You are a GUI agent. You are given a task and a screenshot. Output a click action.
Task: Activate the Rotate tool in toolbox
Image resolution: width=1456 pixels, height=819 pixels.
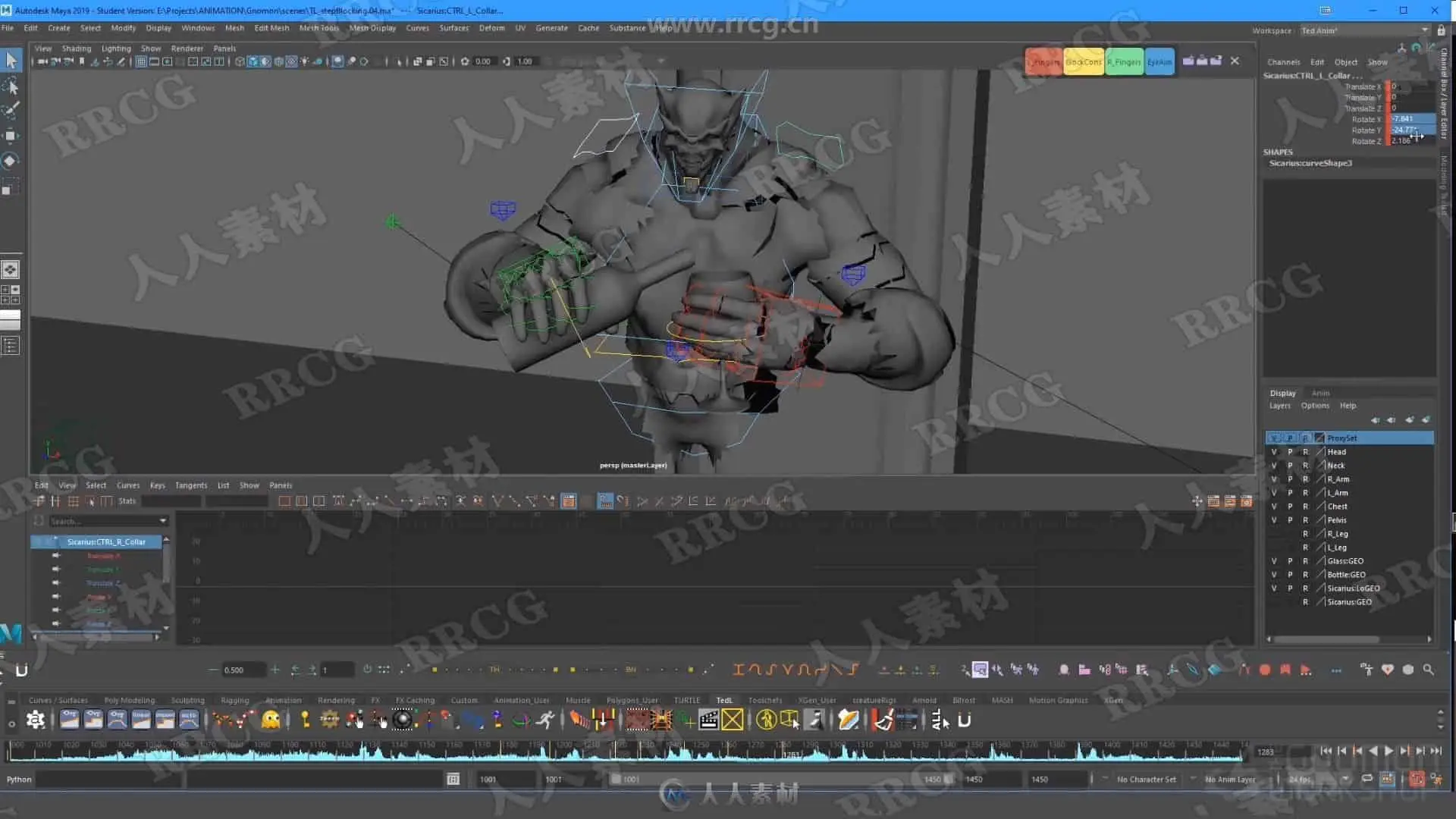[x=11, y=161]
